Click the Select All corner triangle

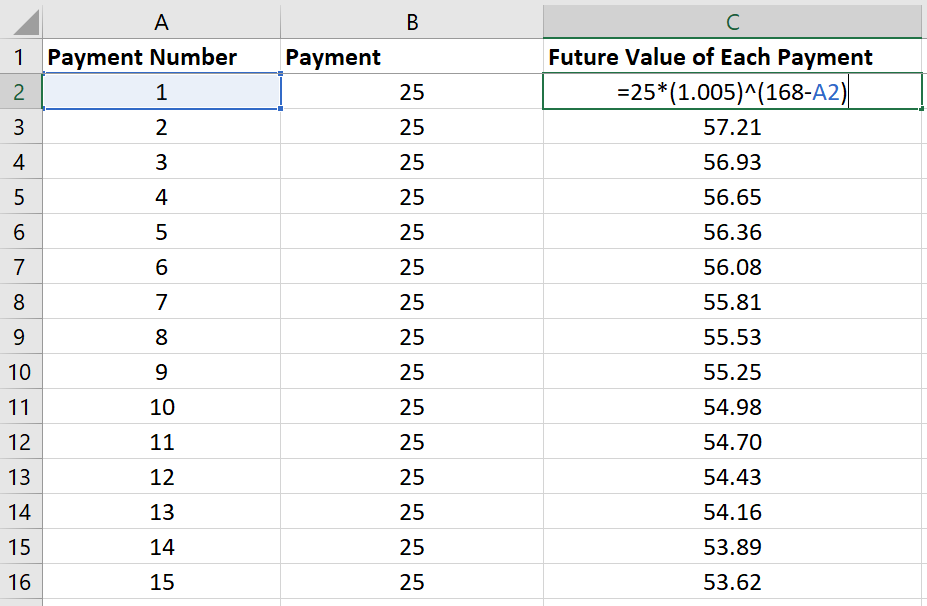coord(22,20)
